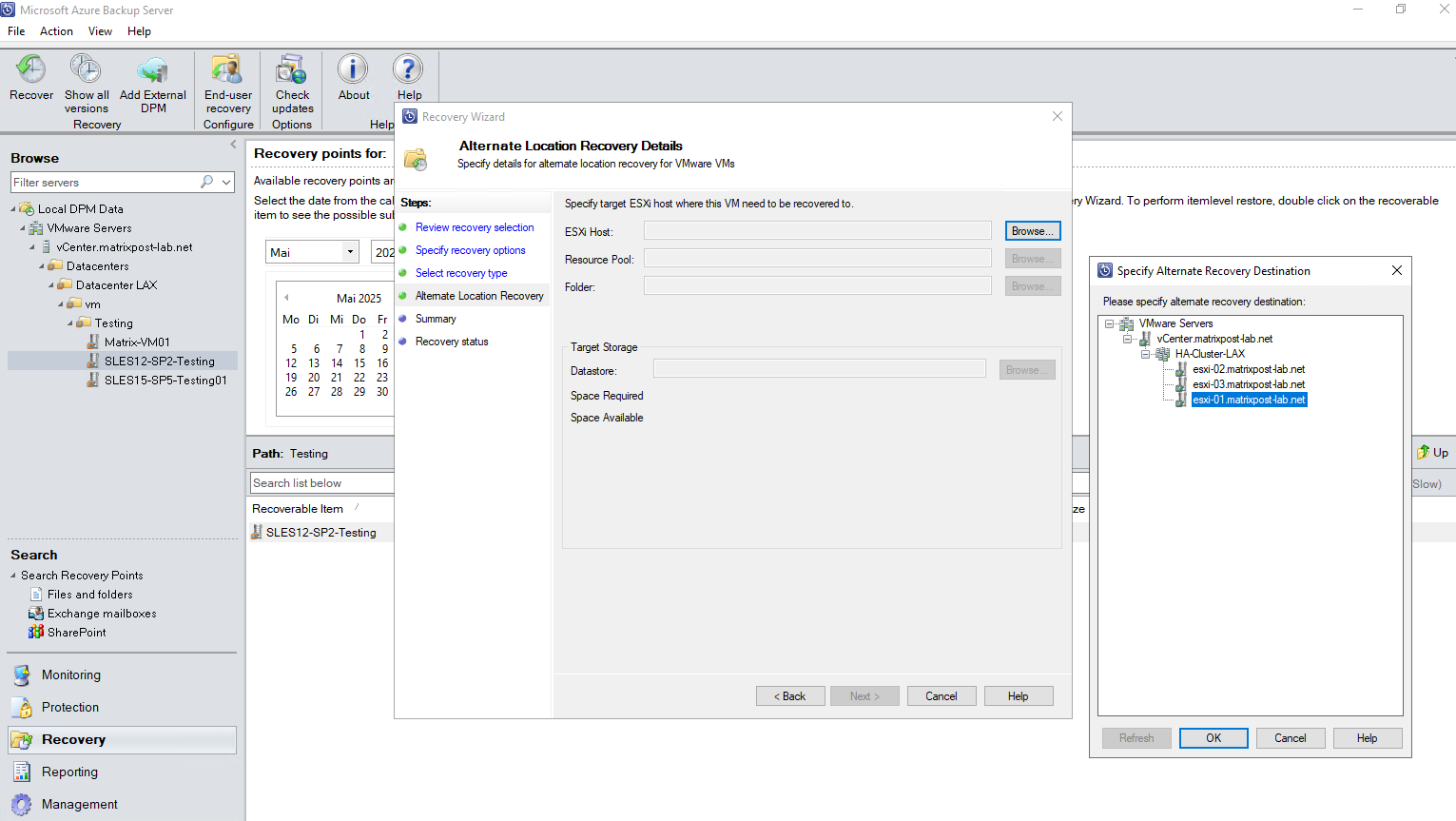The width and height of the screenshot is (1456, 821).
Task: Click the Help question mark icon
Action: 408,69
